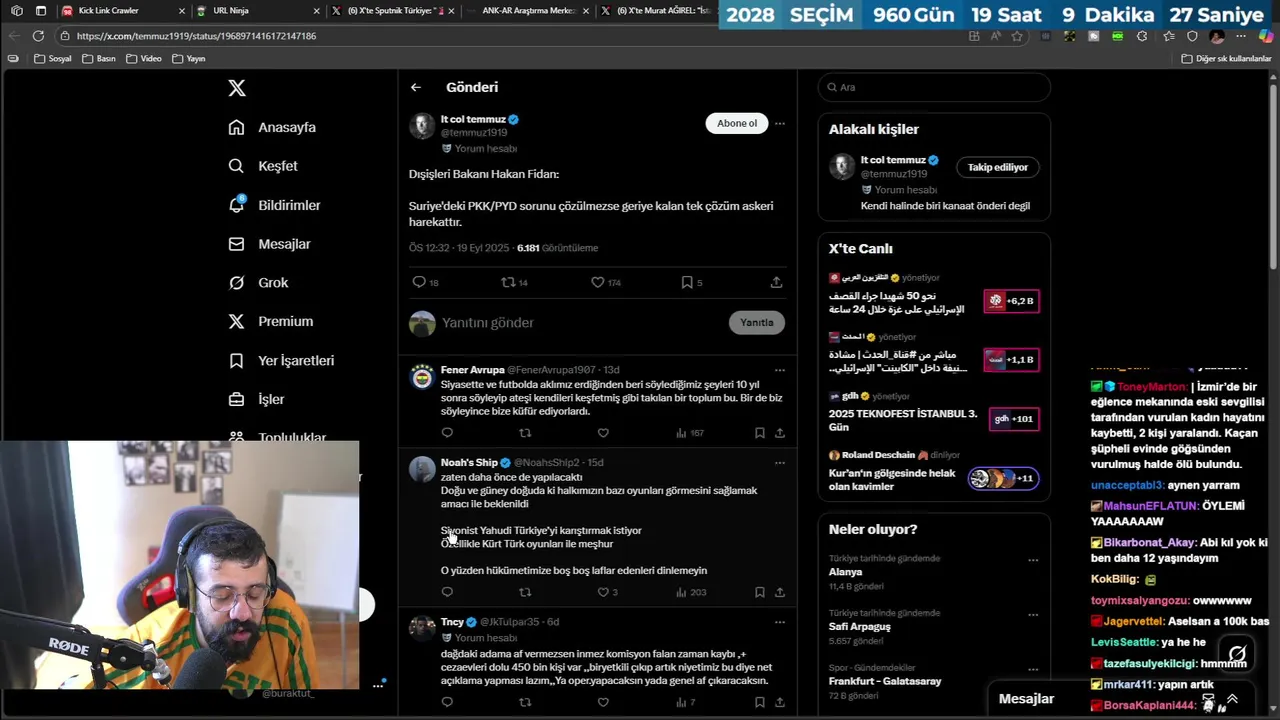This screenshot has width=1280, height=720.
Task: Switch to the URL Ninja tab
Action: coord(255,10)
